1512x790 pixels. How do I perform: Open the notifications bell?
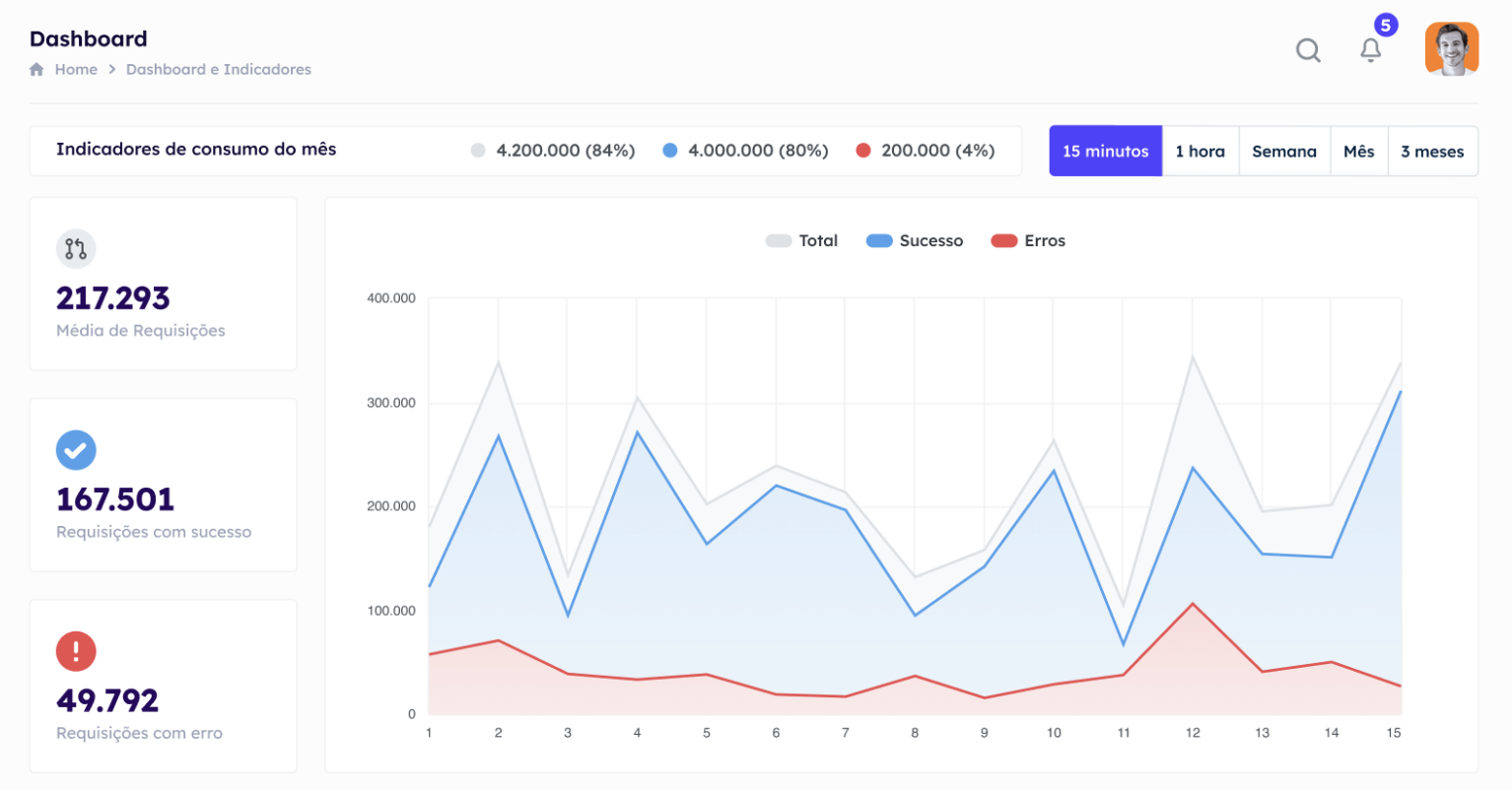(x=1370, y=50)
